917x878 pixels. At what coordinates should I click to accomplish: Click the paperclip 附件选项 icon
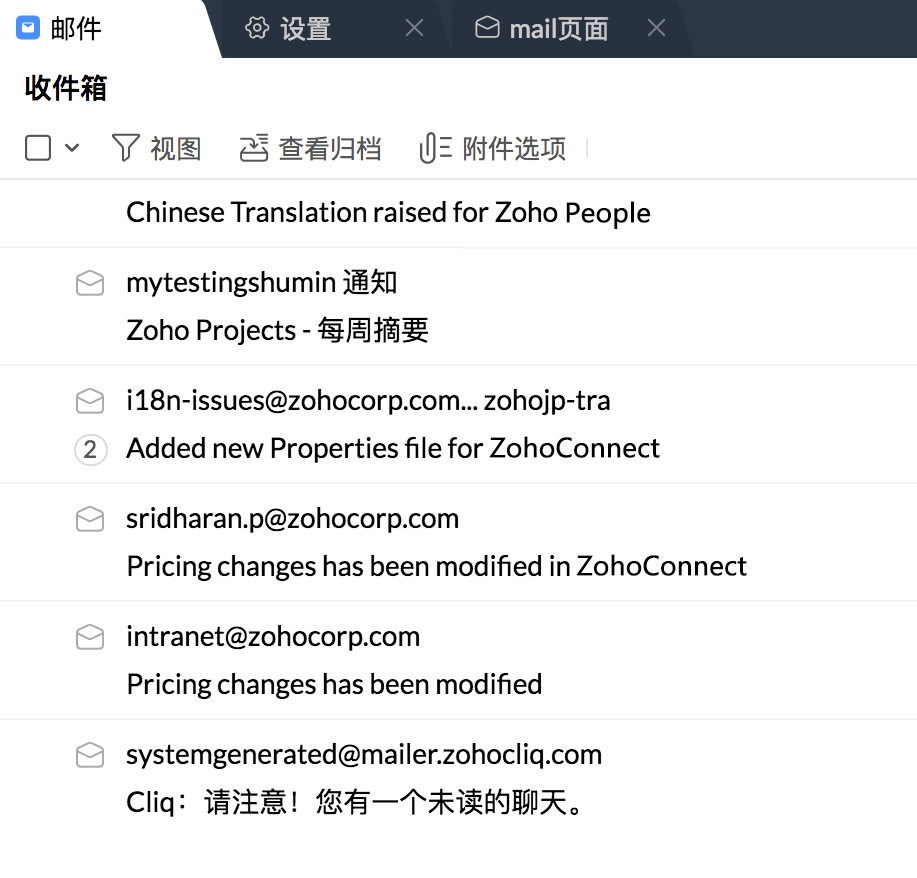point(435,148)
